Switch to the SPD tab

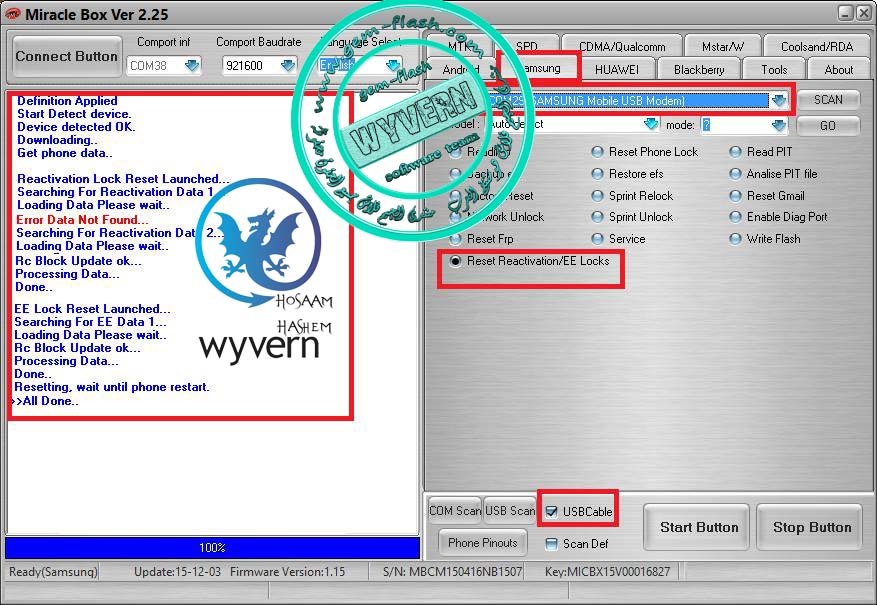pyautogui.click(x=527, y=46)
